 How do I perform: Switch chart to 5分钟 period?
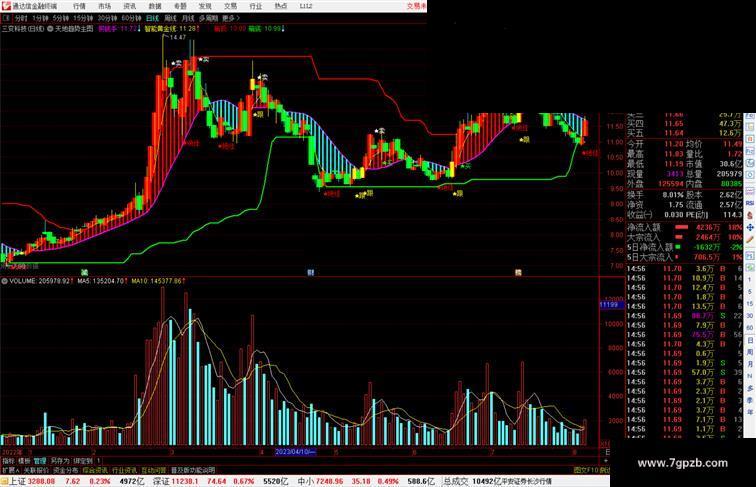coord(61,18)
